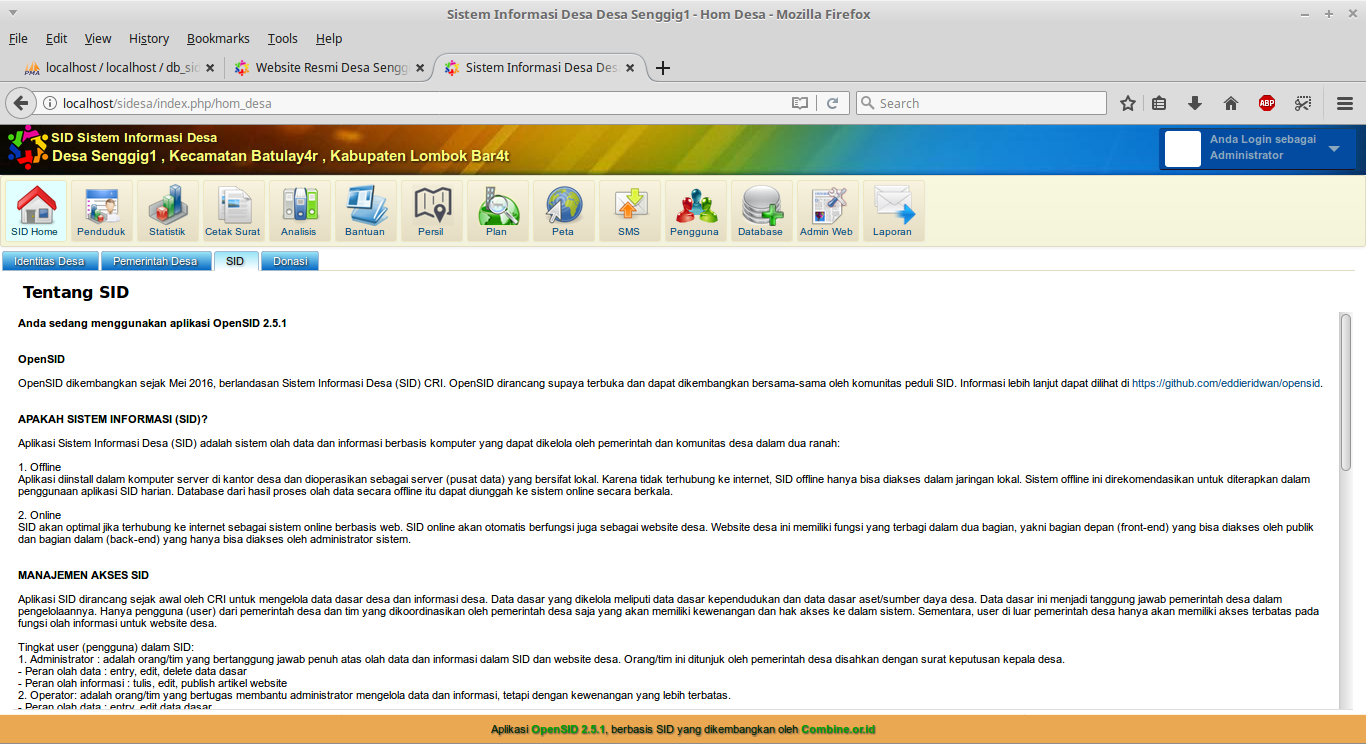Toggle reader view in address bar

click(800, 103)
